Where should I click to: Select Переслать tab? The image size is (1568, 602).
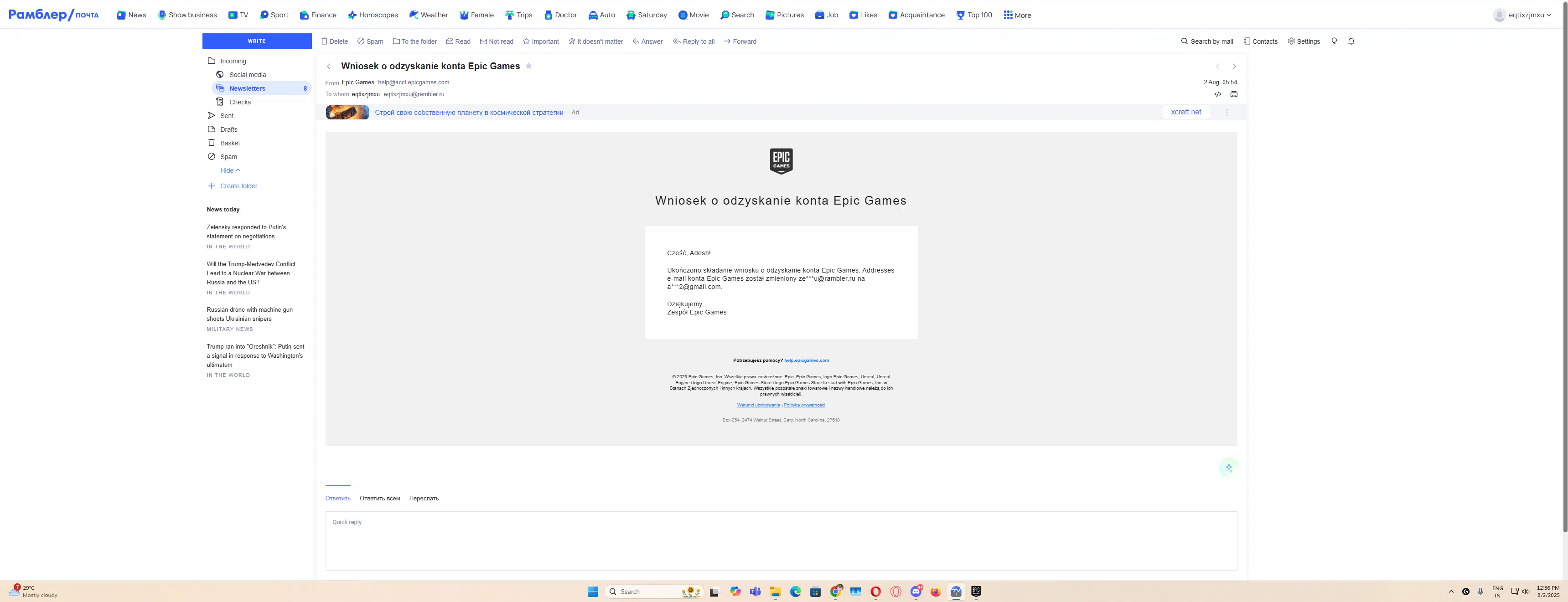coord(424,499)
